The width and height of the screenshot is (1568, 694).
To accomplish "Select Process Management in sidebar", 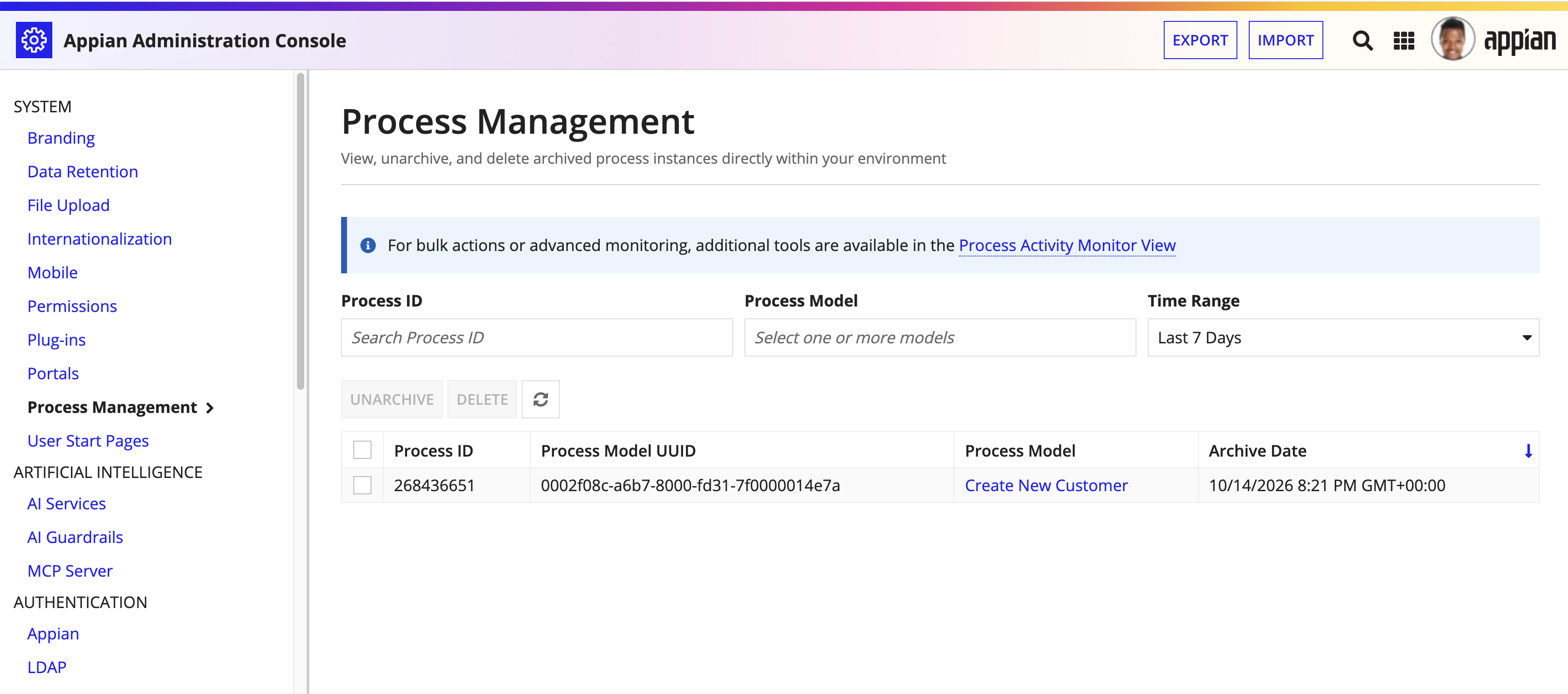I will 112,407.
